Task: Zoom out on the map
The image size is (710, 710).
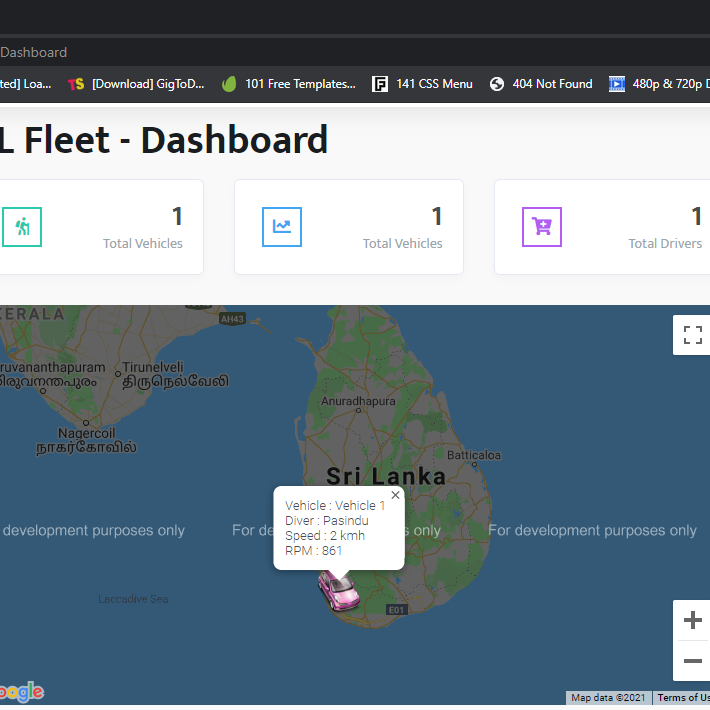Action: tap(692, 661)
